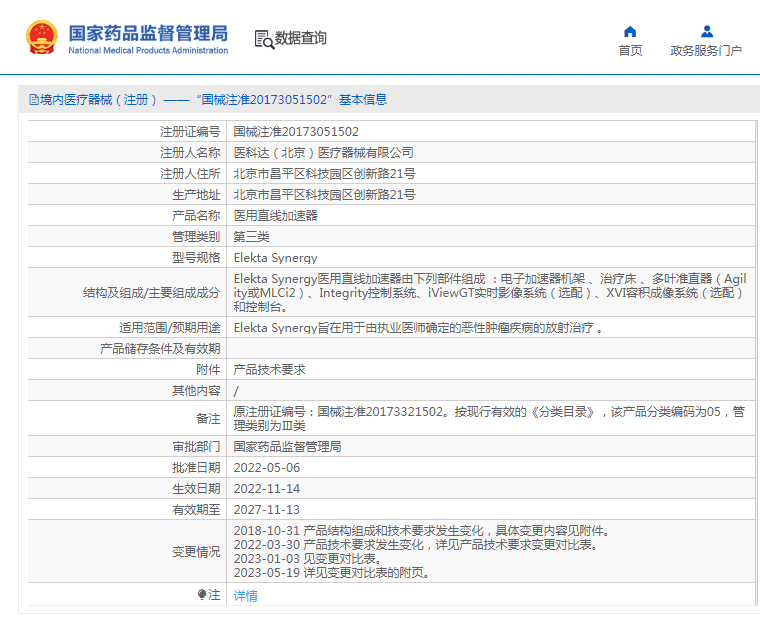Click product name value 医用直线加速器
Viewport: 760px width, 627px height.
(x=275, y=215)
